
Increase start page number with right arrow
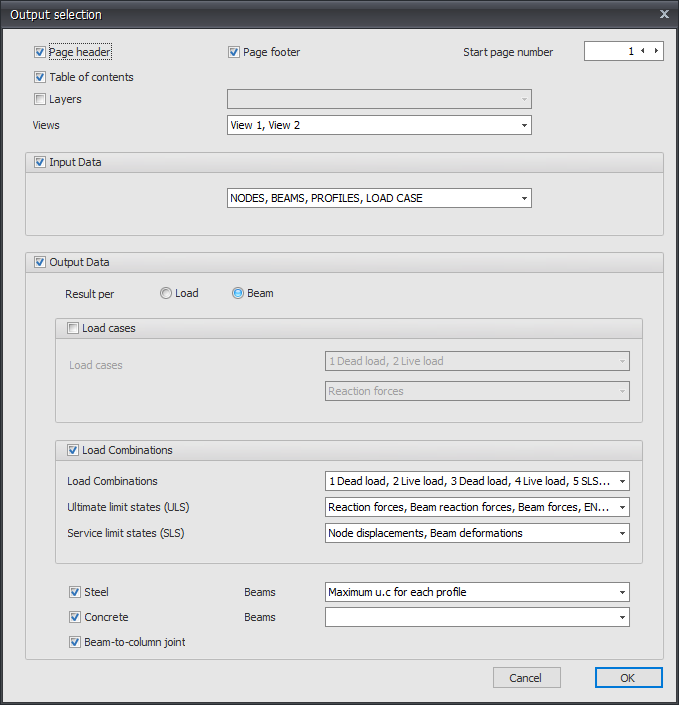[x=657, y=51]
